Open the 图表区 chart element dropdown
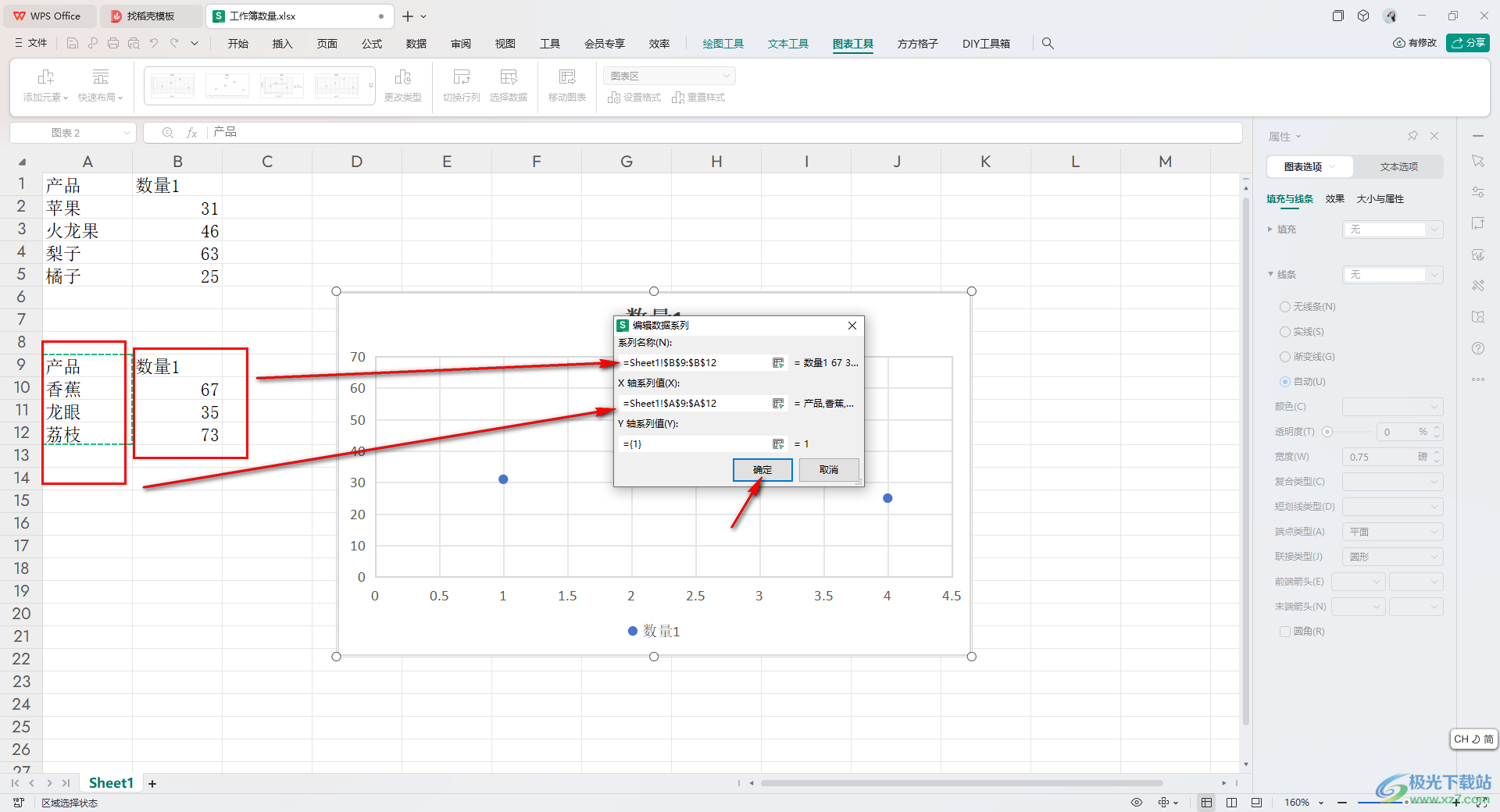The width and height of the screenshot is (1500, 812). [670, 76]
